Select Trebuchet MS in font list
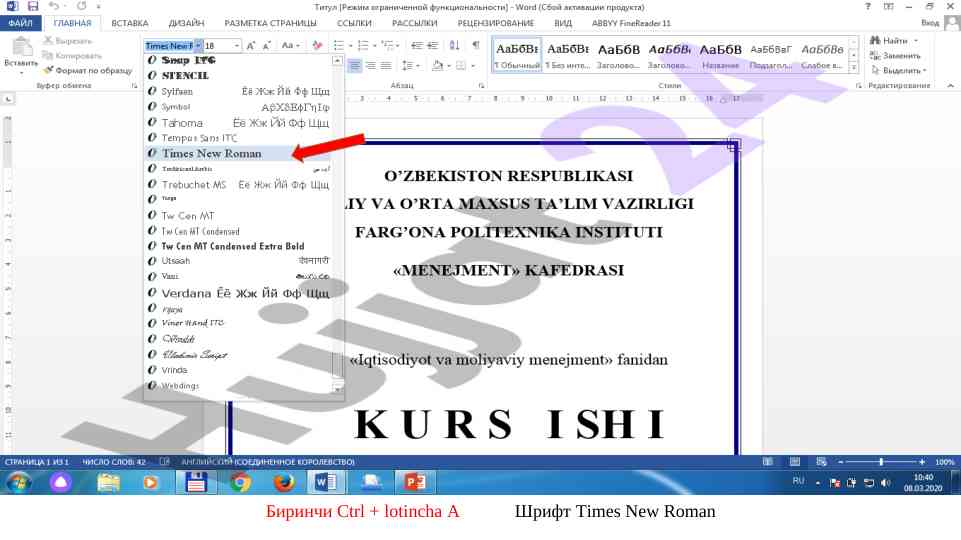 (238, 184)
